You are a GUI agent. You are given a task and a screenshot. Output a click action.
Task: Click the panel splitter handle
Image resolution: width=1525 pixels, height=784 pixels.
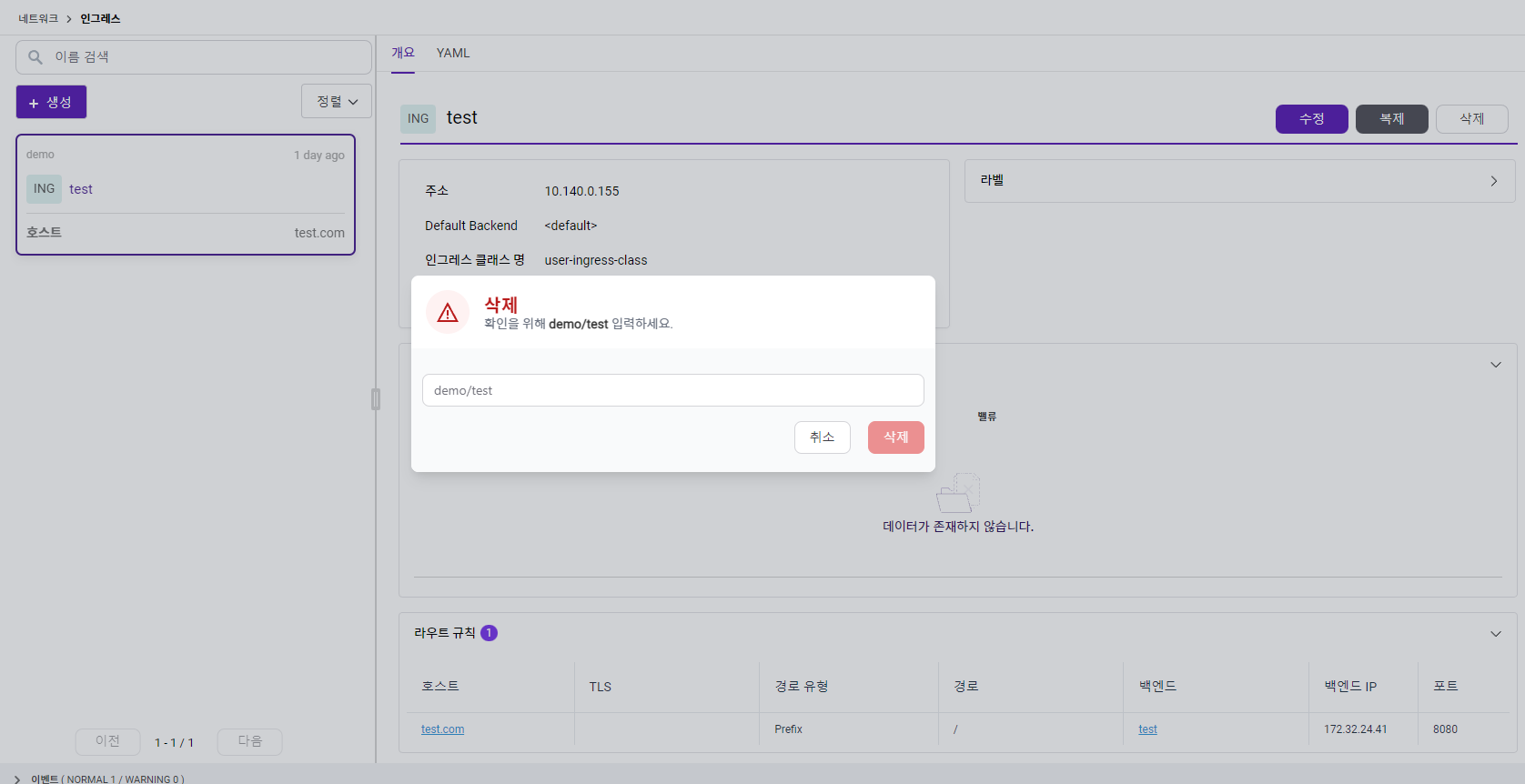click(376, 399)
